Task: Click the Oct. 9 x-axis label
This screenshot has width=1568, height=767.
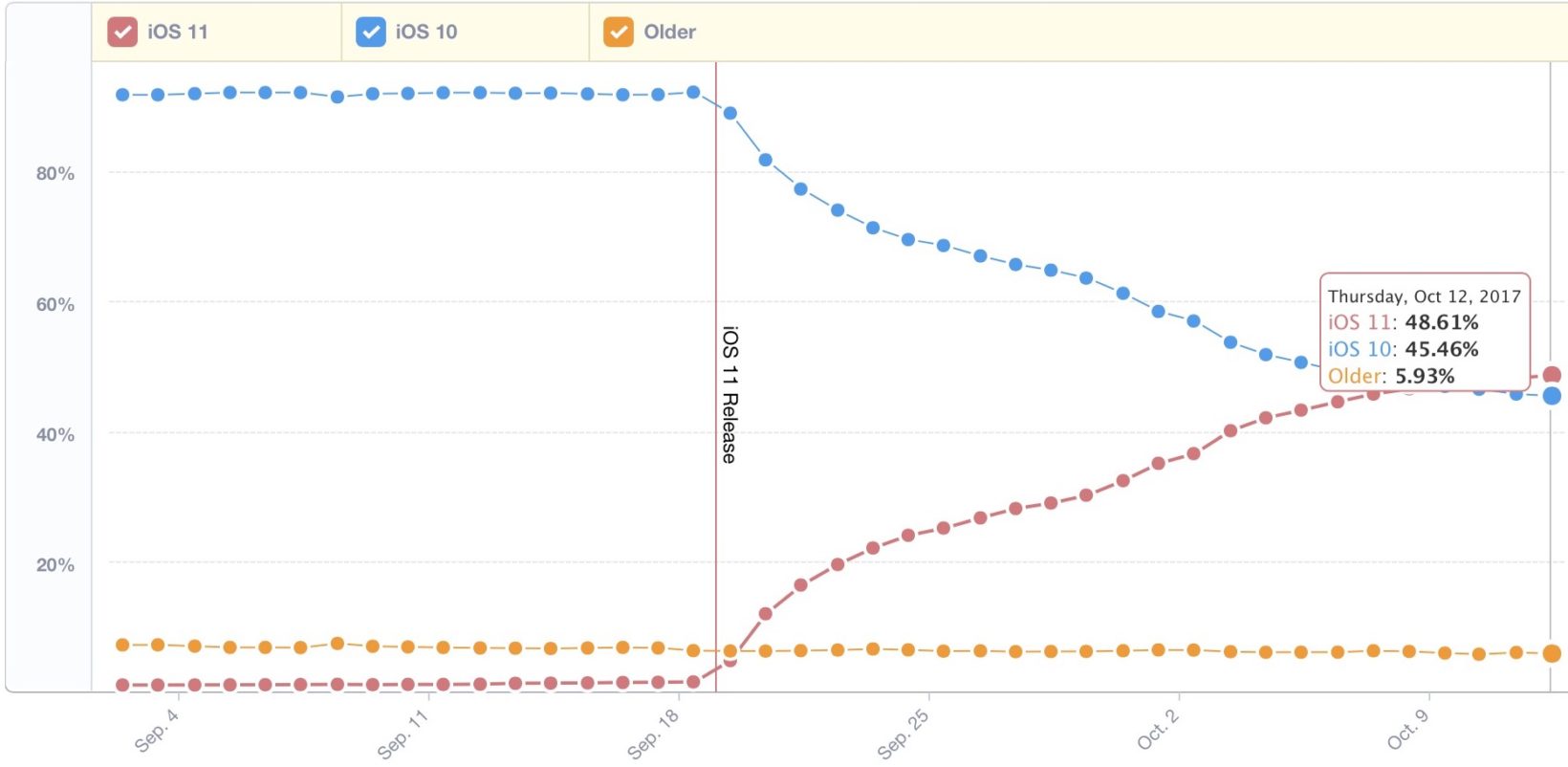Action: (x=1407, y=730)
